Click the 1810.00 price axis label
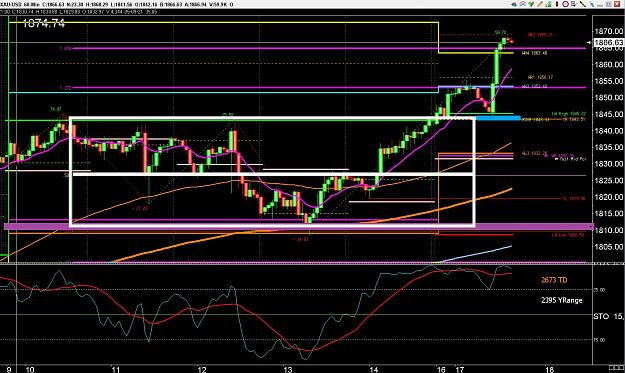 point(609,230)
